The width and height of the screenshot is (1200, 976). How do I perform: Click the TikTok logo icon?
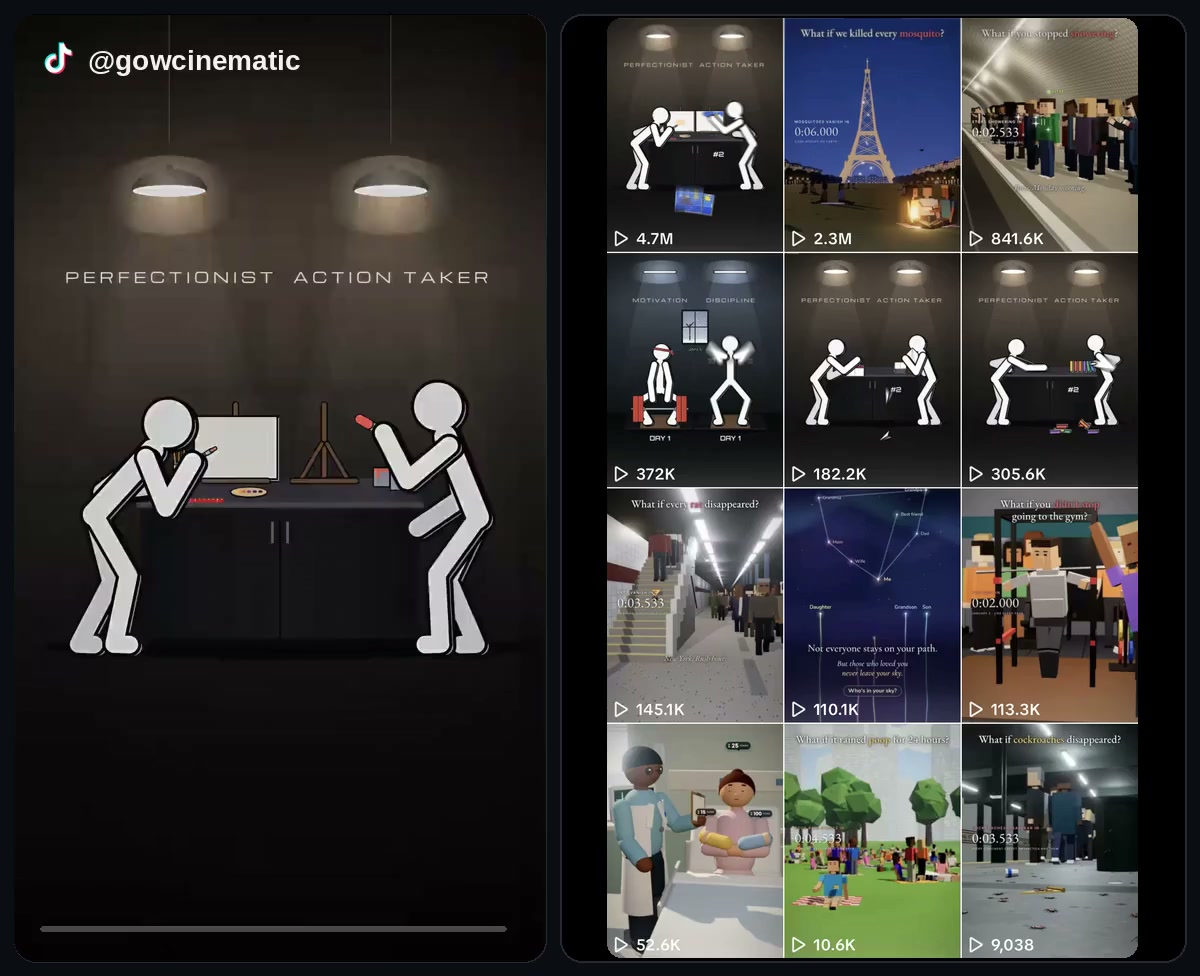coord(59,59)
